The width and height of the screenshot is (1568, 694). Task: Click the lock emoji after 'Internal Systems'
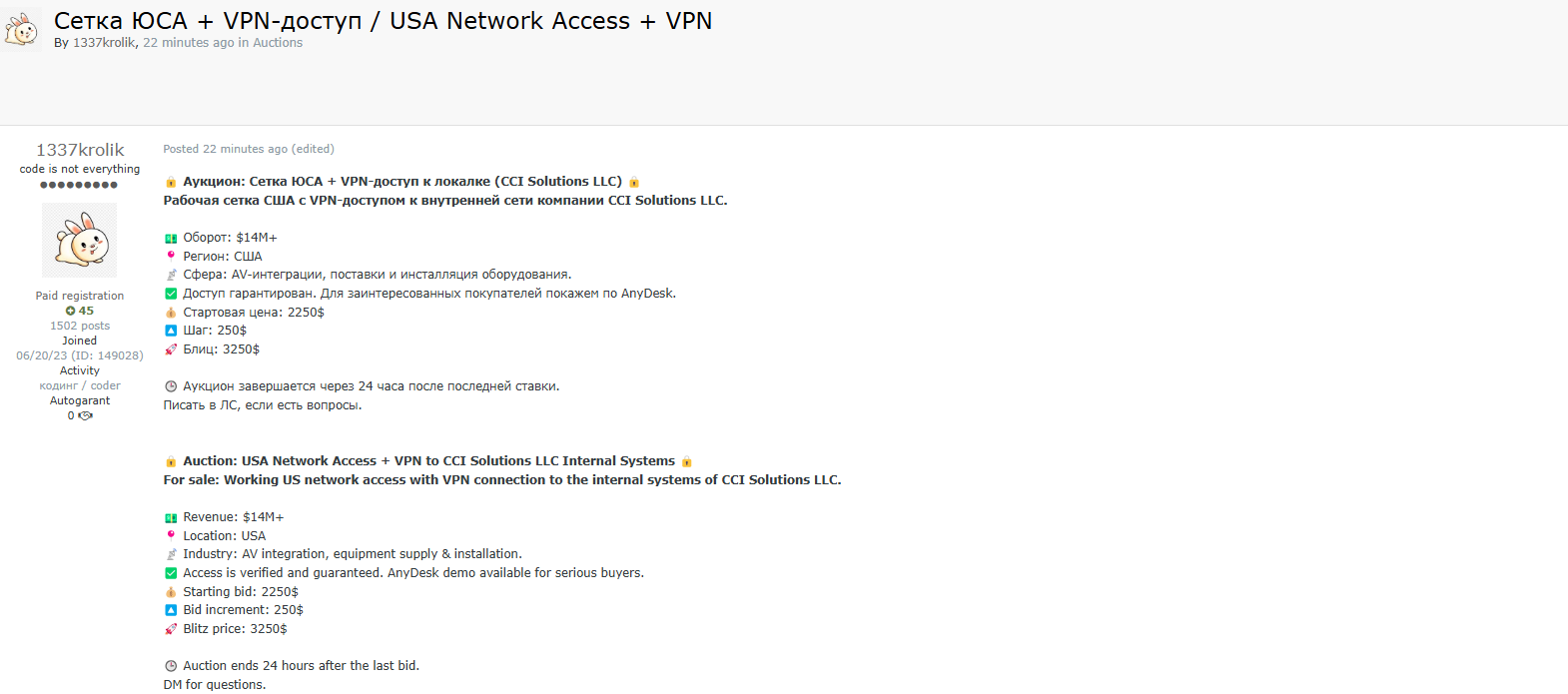pos(686,461)
